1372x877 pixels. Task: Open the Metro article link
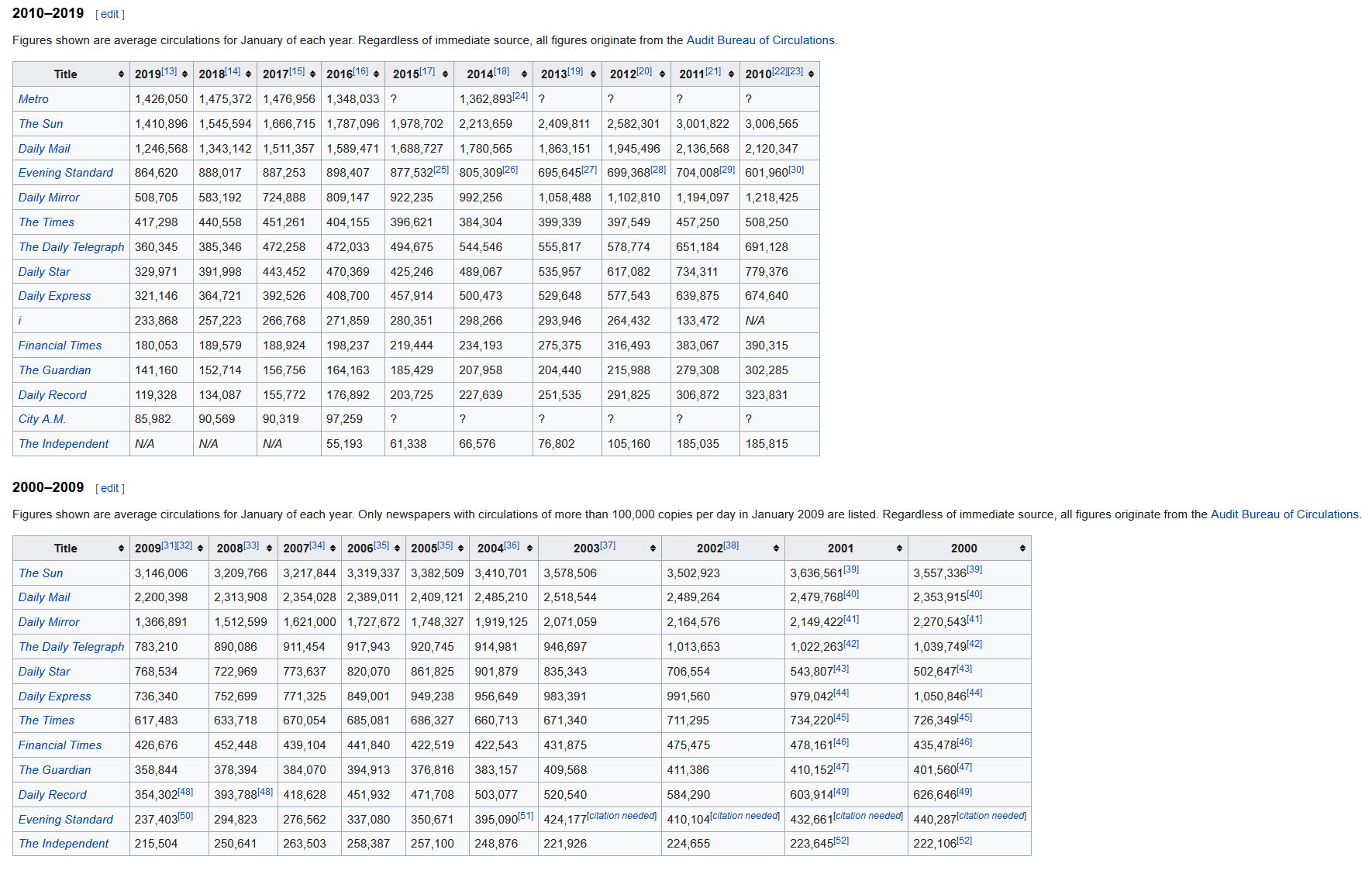point(33,99)
